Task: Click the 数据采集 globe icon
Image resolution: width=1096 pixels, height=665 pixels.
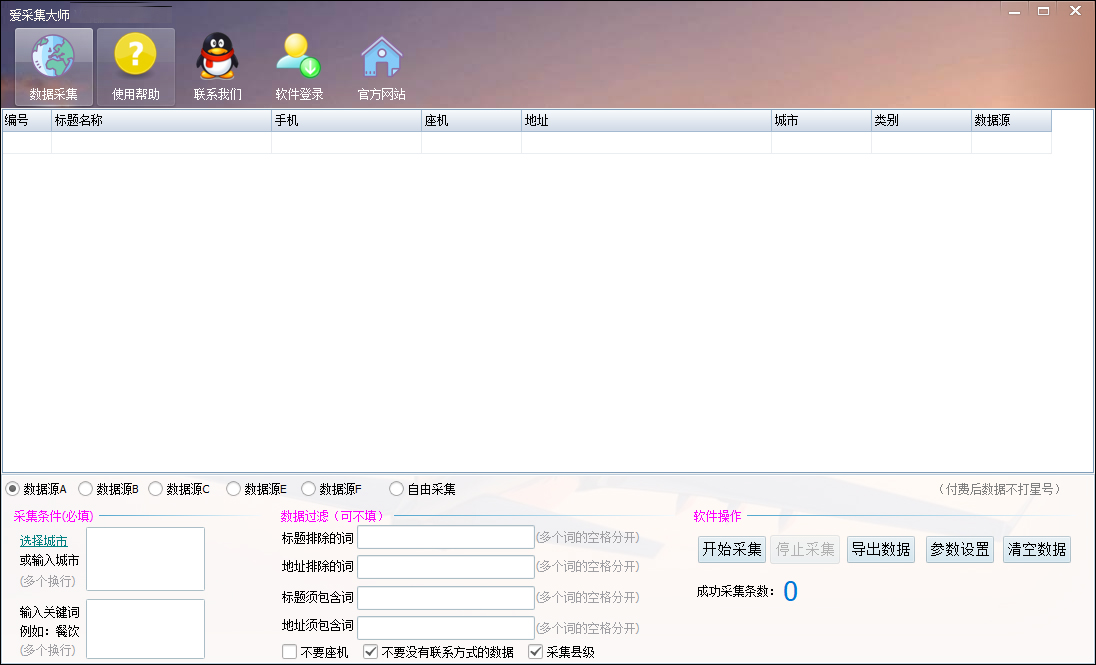Action: coord(52,65)
